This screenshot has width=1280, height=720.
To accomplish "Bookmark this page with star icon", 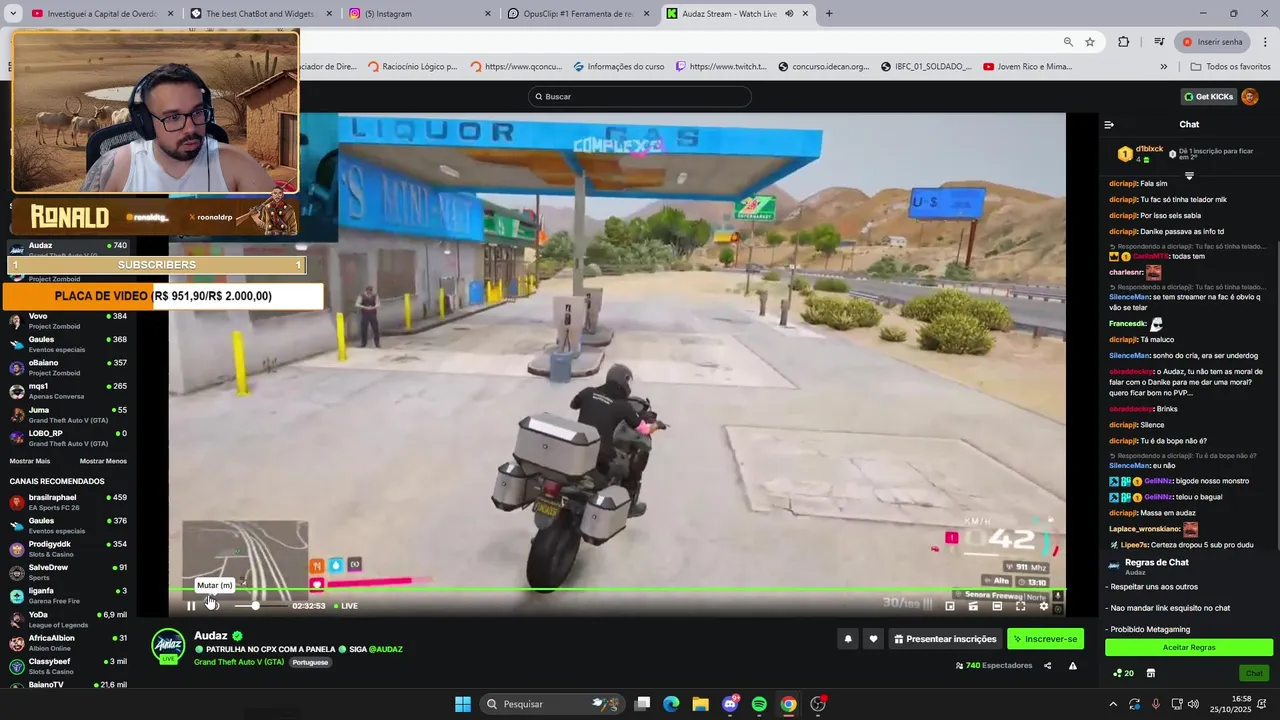I will [1090, 42].
